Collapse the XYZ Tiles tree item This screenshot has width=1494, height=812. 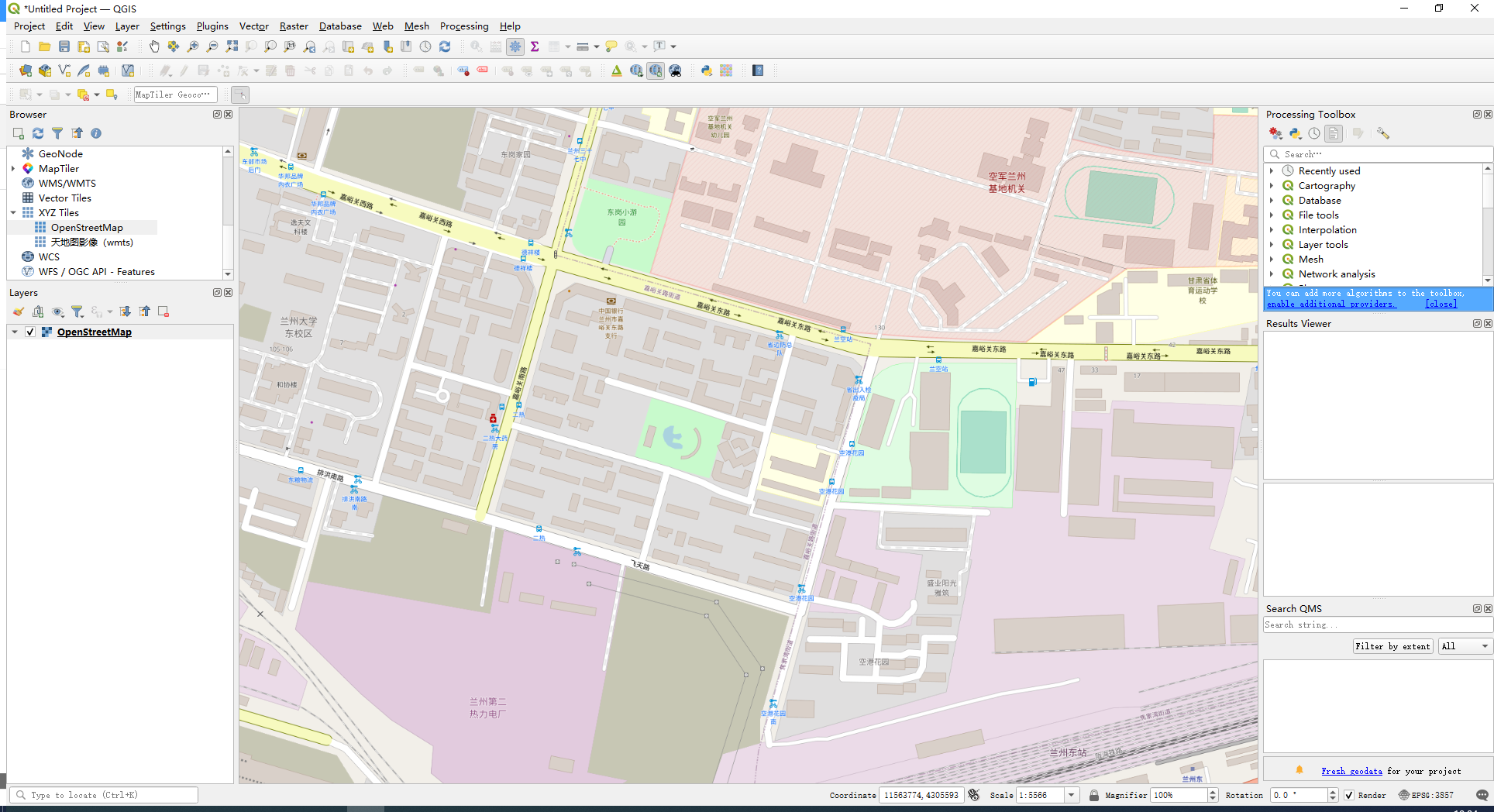pos(13,212)
